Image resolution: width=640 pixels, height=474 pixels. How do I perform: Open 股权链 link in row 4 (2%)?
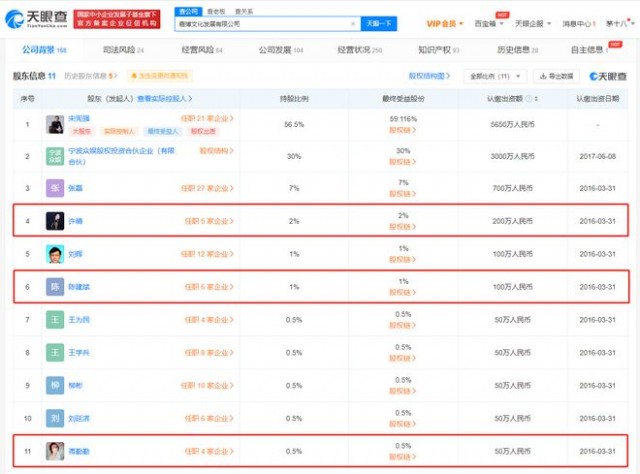[x=402, y=227]
